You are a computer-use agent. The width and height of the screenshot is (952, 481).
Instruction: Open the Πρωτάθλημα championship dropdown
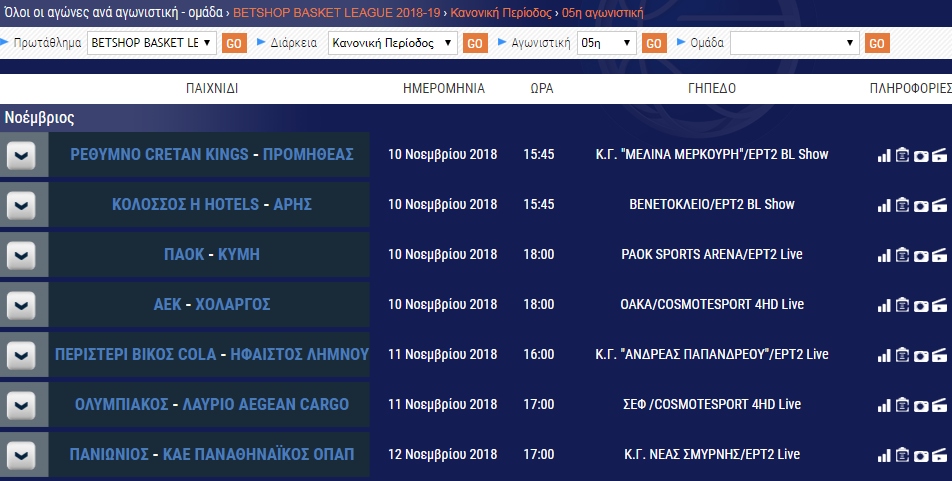152,43
